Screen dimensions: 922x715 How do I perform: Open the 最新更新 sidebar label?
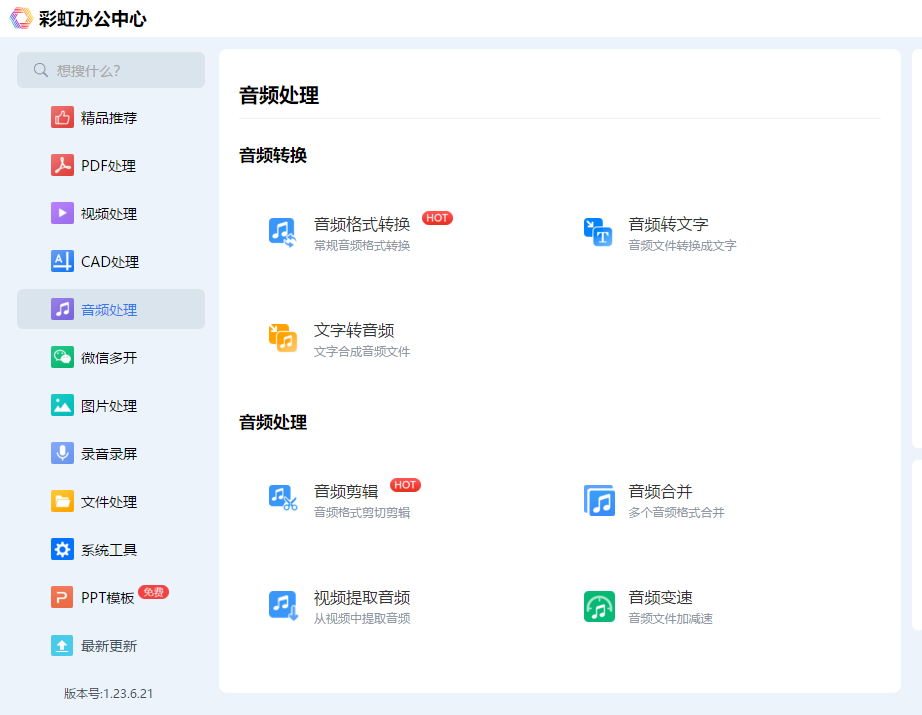coord(109,646)
